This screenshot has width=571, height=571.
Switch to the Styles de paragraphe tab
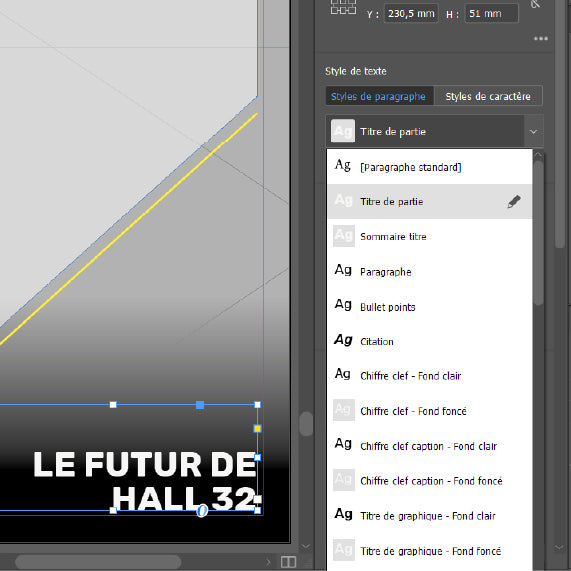379,96
